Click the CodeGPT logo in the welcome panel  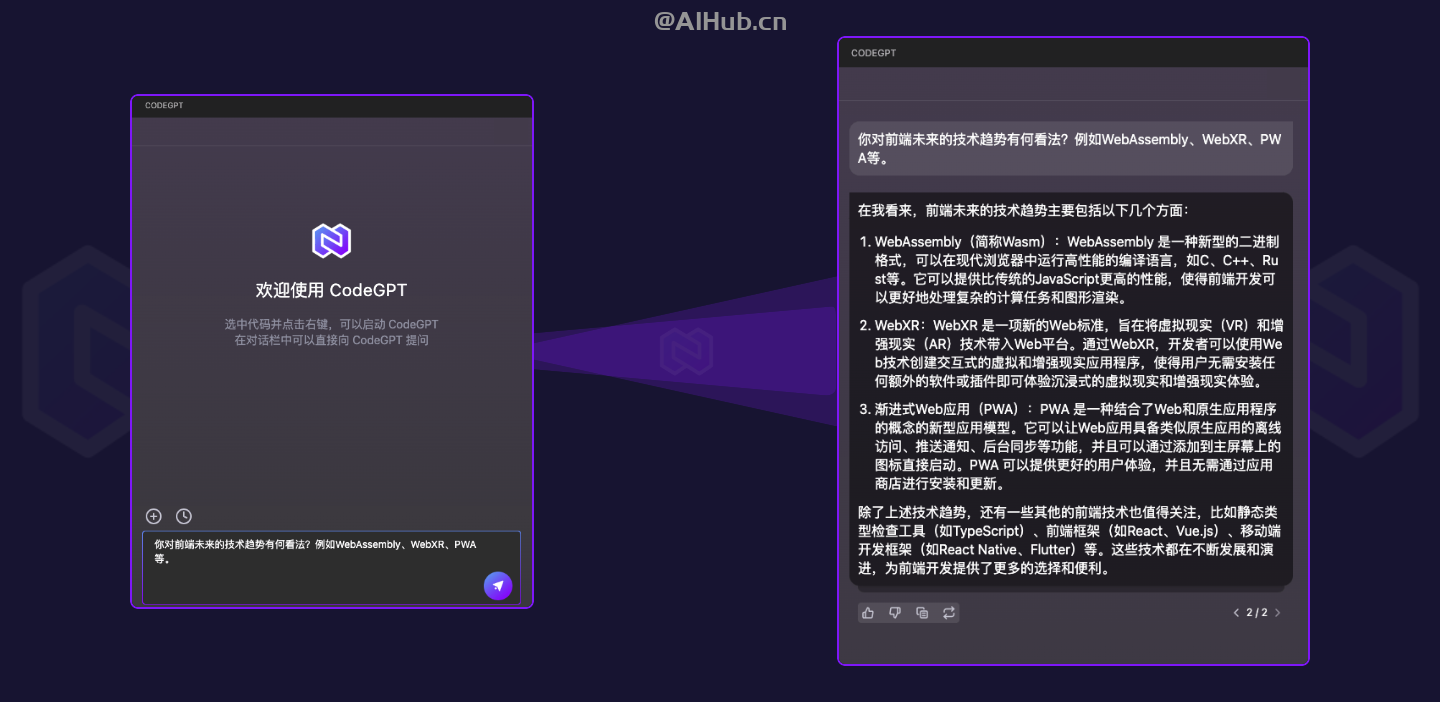coord(331,241)
